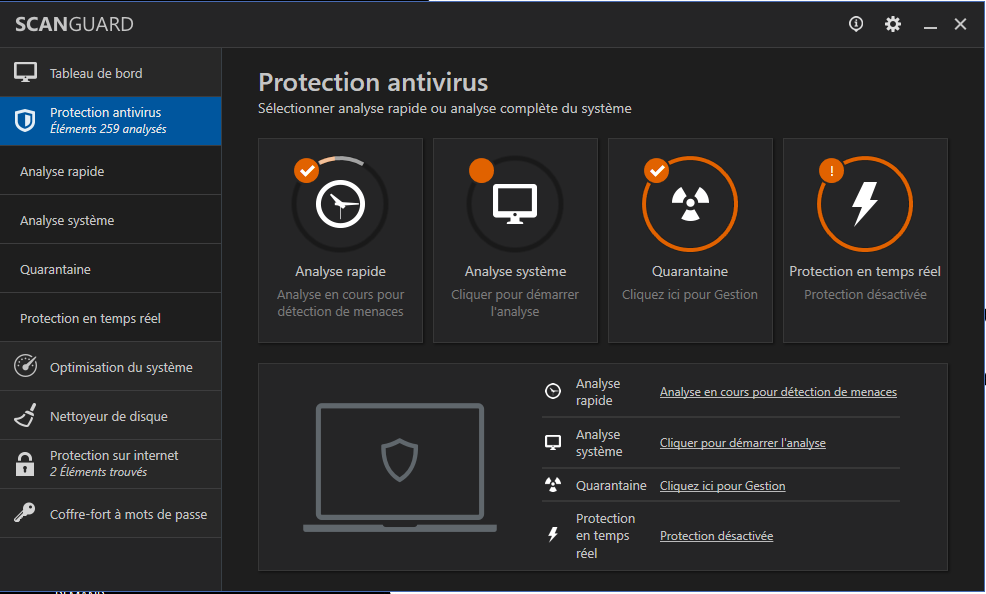Open Protection en temps réel sidebar item
986x594 pixels.
coord(111,318)
